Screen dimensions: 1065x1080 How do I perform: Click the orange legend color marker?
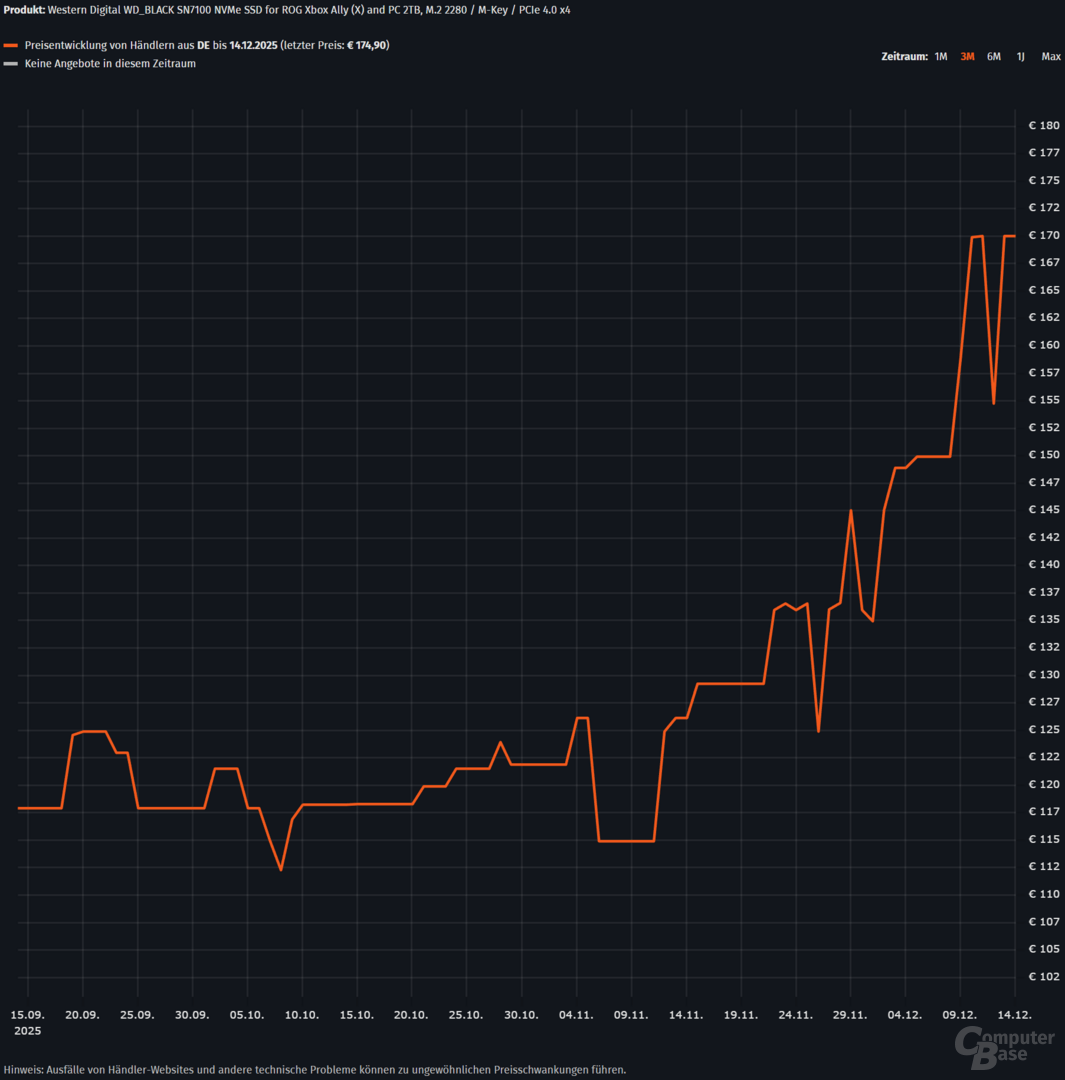pos(11,46)
